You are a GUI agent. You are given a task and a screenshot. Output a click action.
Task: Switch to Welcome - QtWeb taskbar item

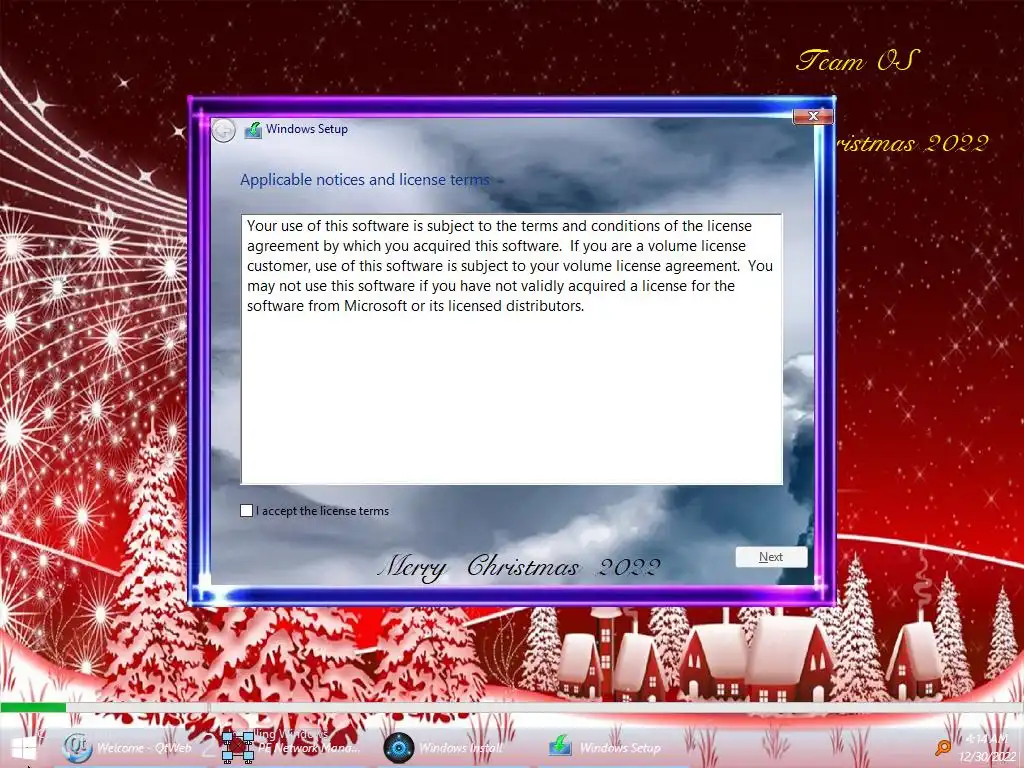(128, 748)
